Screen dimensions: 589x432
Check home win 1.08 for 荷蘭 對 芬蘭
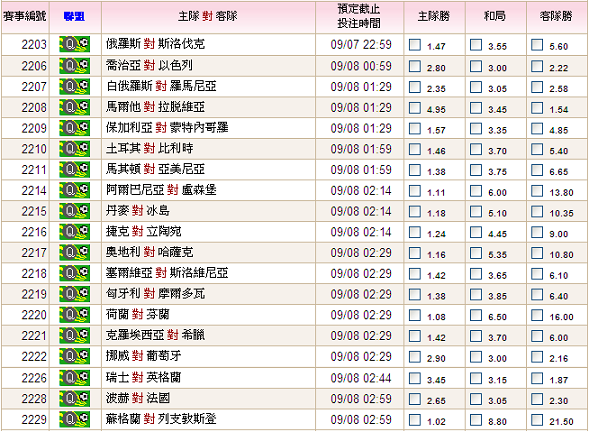click(415, 315)
